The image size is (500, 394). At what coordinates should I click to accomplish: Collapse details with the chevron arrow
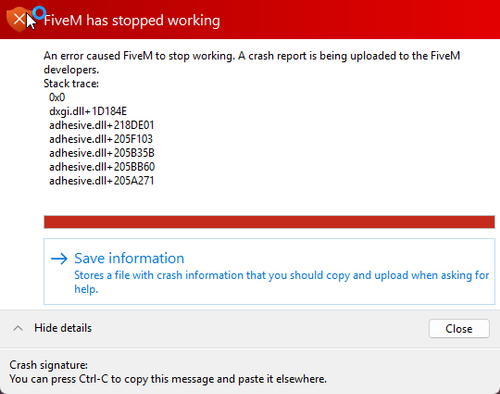tap(18, 328)
